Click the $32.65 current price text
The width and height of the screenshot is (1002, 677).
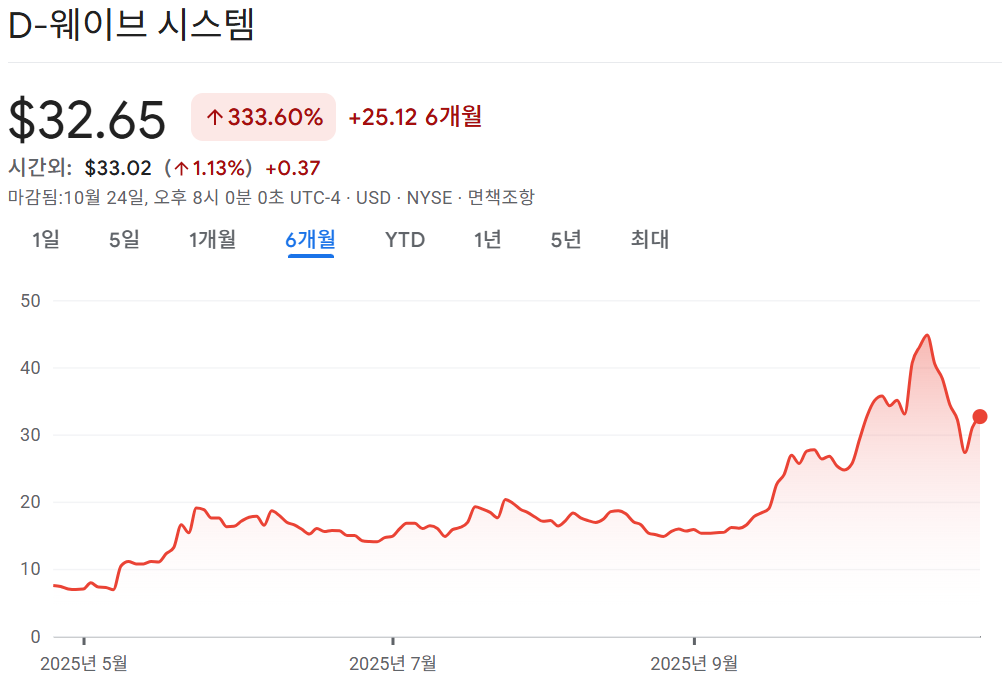pos(86,118)
